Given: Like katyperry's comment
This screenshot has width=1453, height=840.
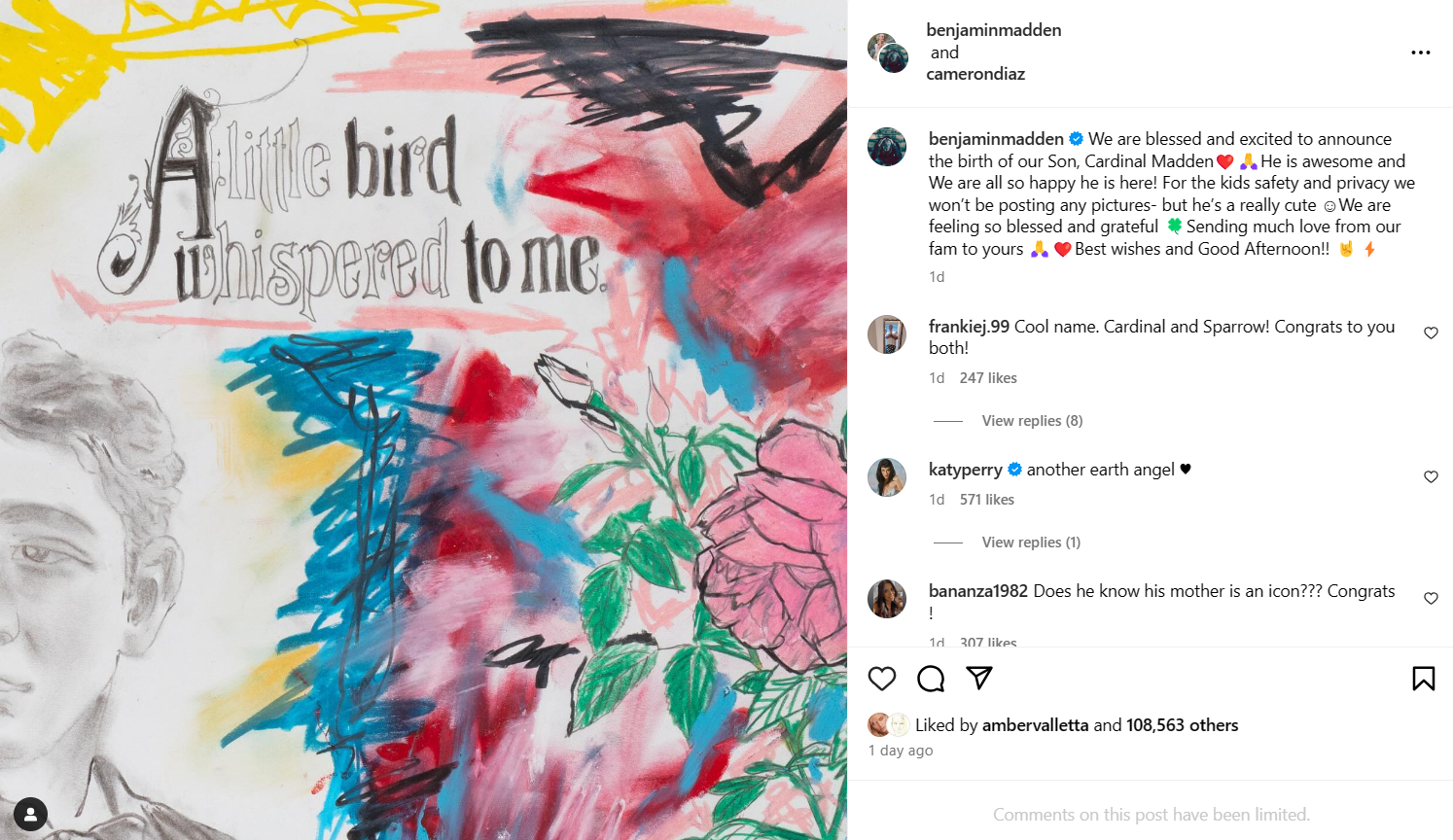Looking at the screenshot, I should click(1431, 477).
